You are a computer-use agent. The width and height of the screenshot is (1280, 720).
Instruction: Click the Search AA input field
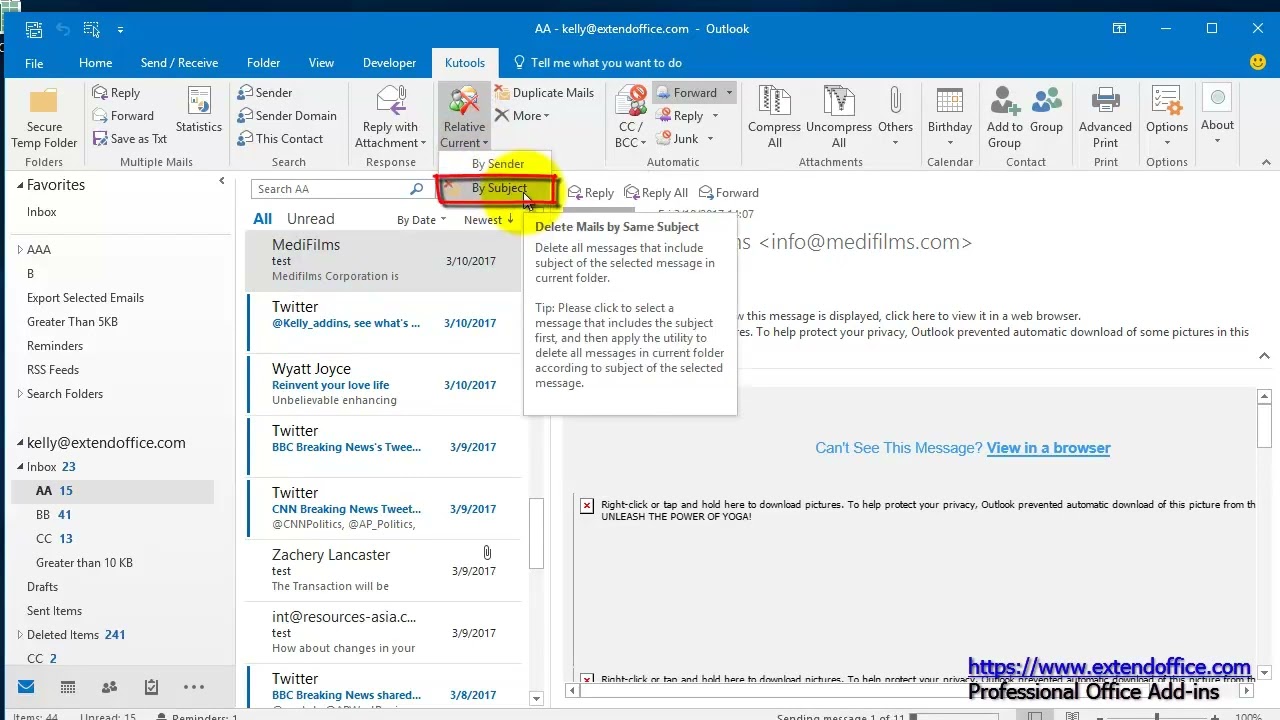(330, 189)
